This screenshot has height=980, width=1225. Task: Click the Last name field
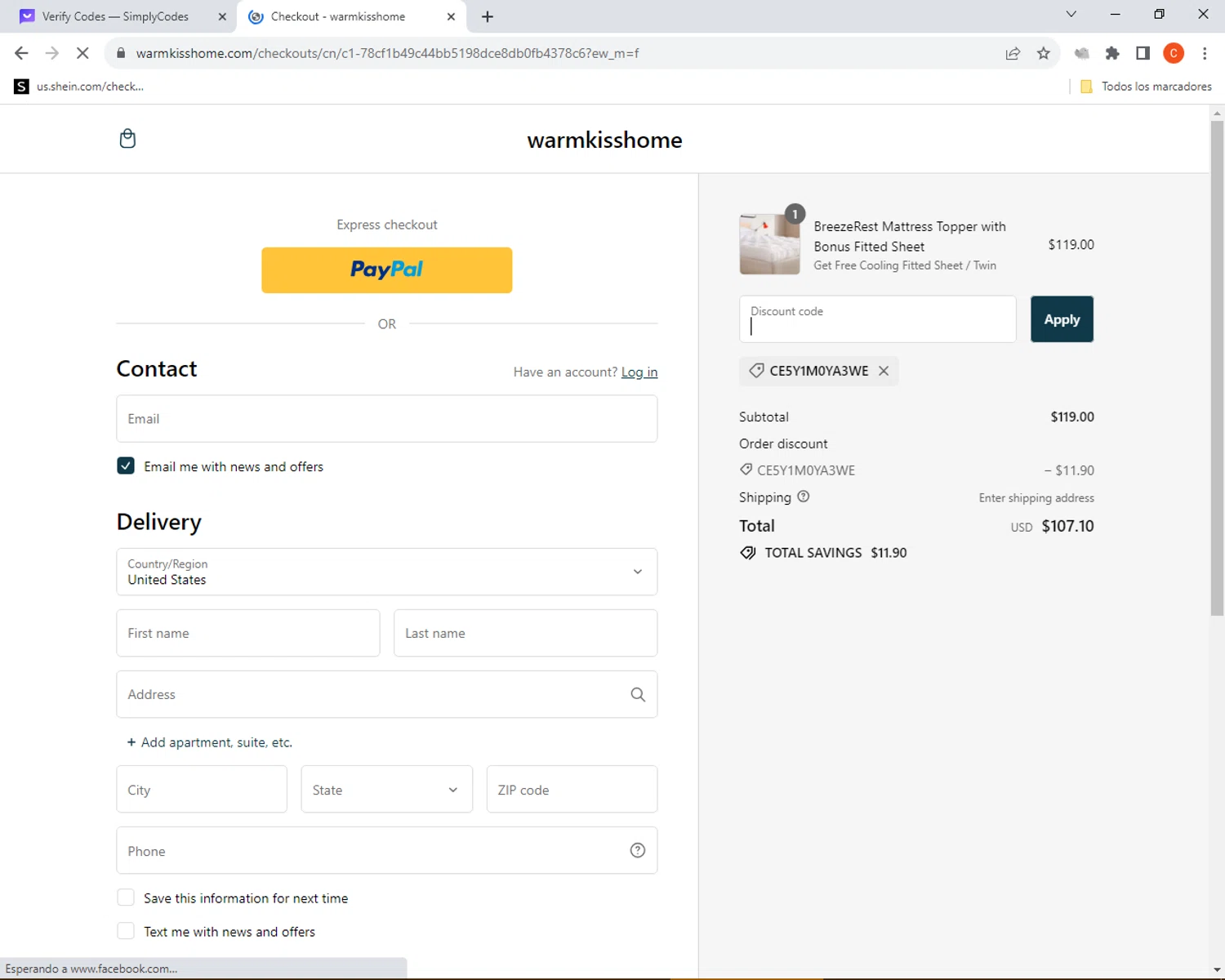(x=526, y=633)
